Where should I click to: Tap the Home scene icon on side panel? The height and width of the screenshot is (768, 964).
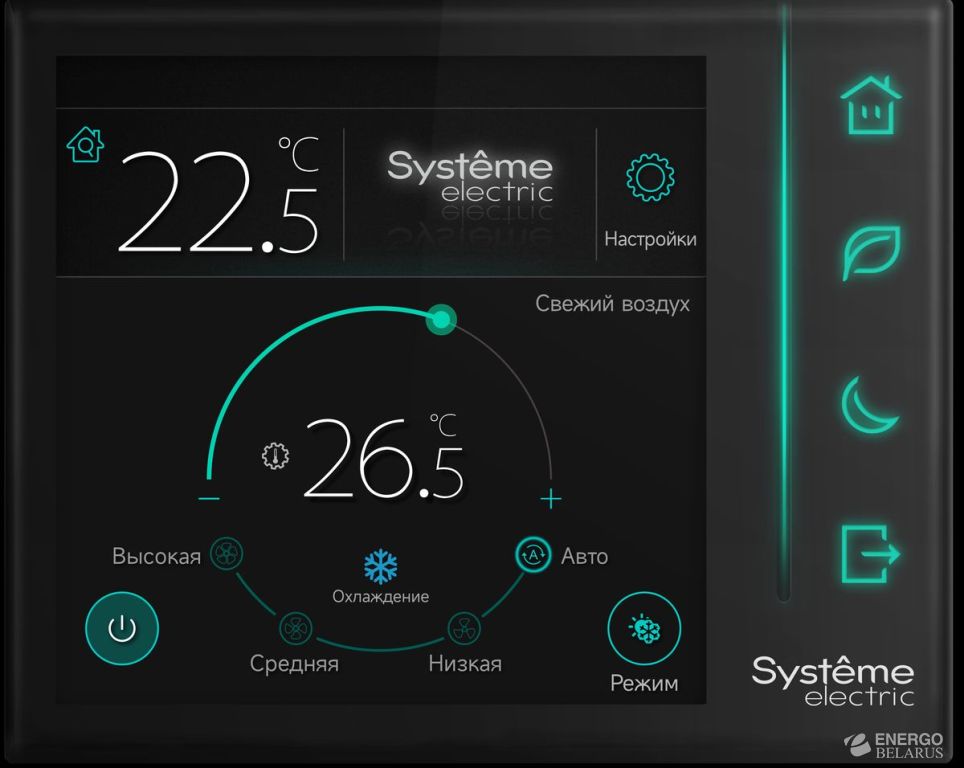[870, 105]
